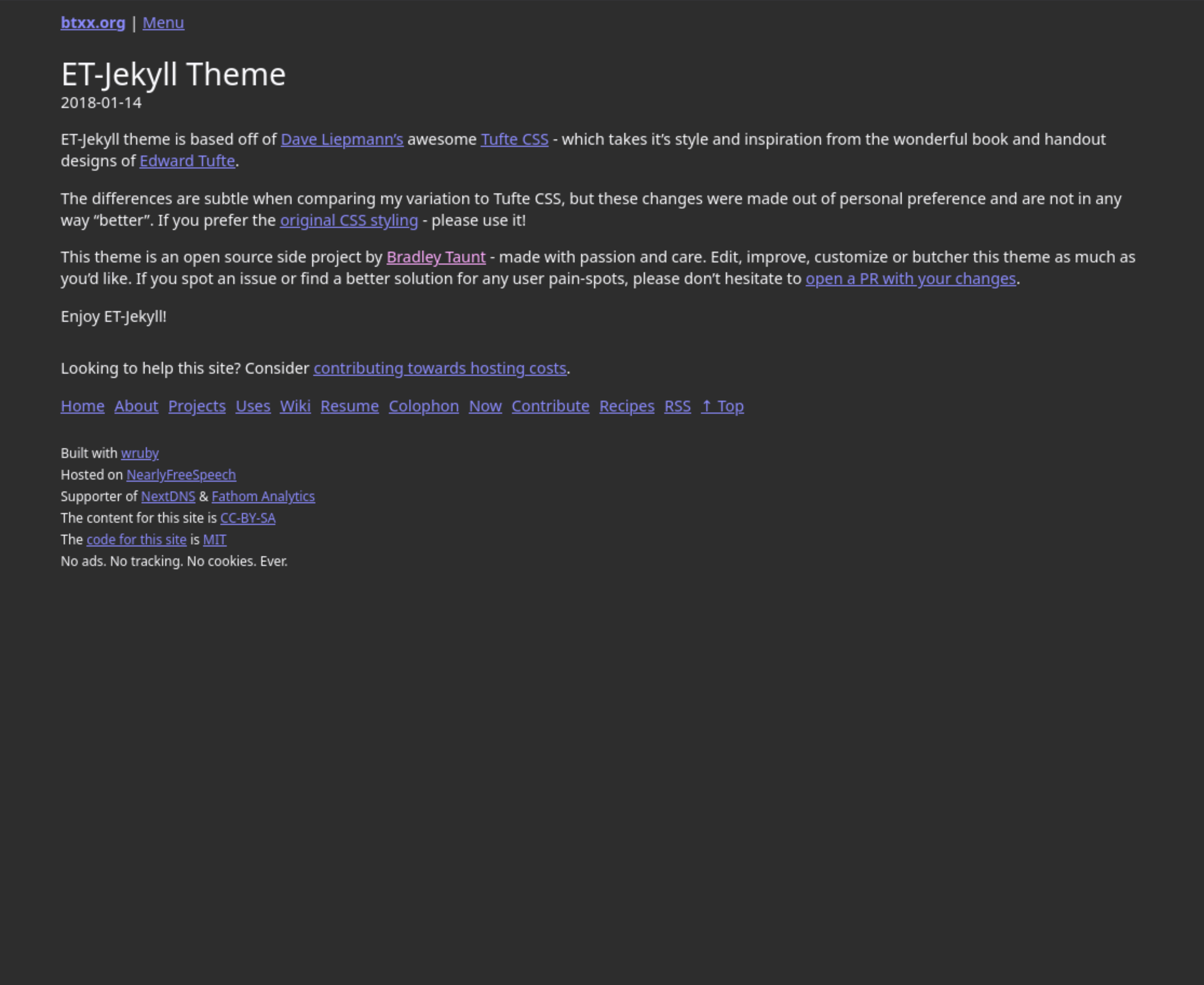The height and width of the screenshot is (985, 1204).
Task: View the Colophon page
Action: [x=423, y=406]
